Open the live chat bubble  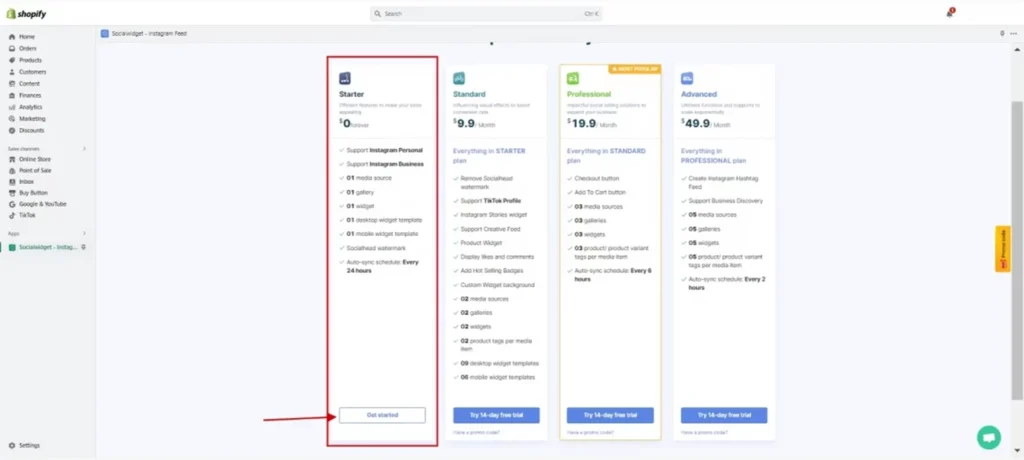tap(989, 437)
